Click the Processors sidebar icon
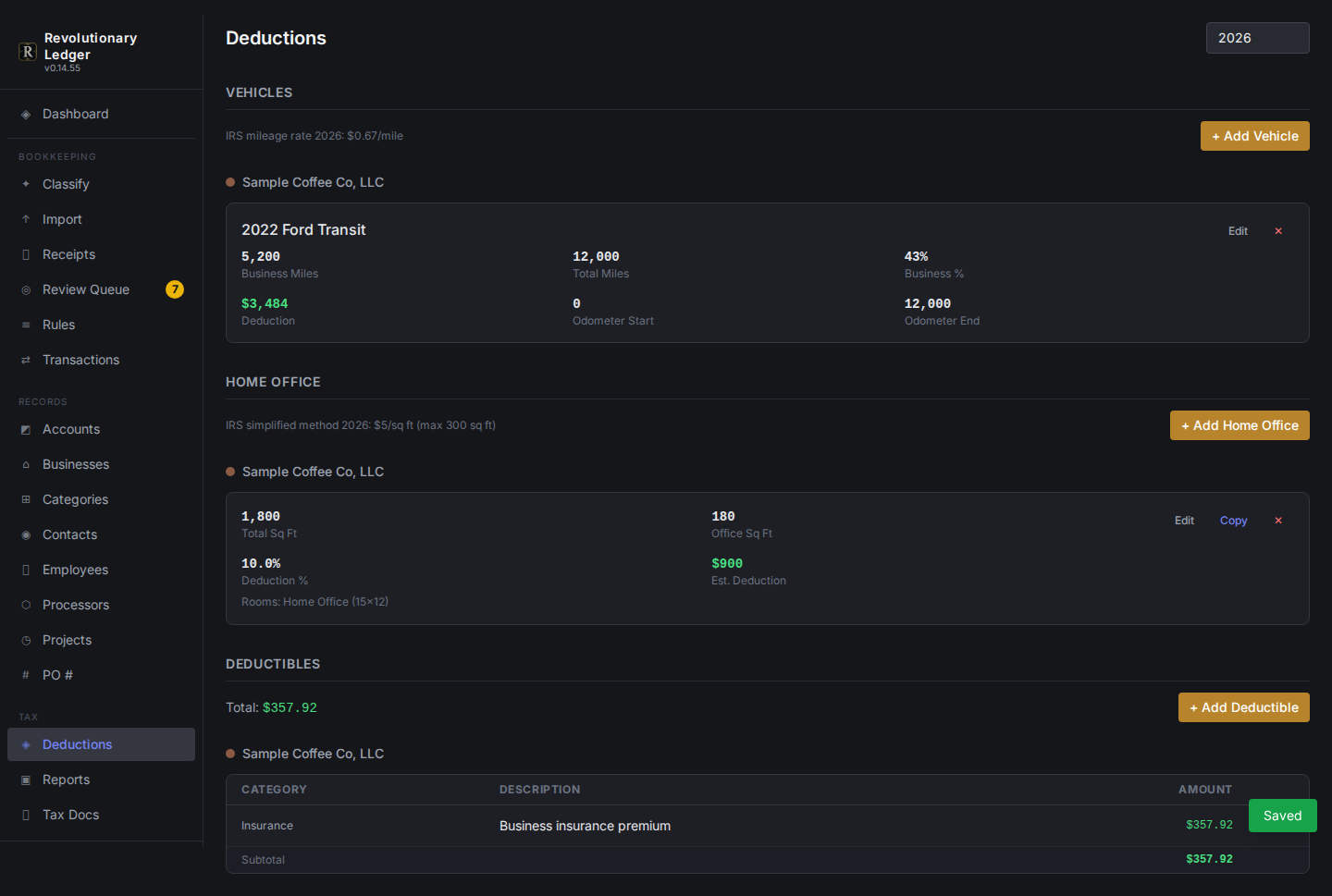 click(x=26, y=605)
